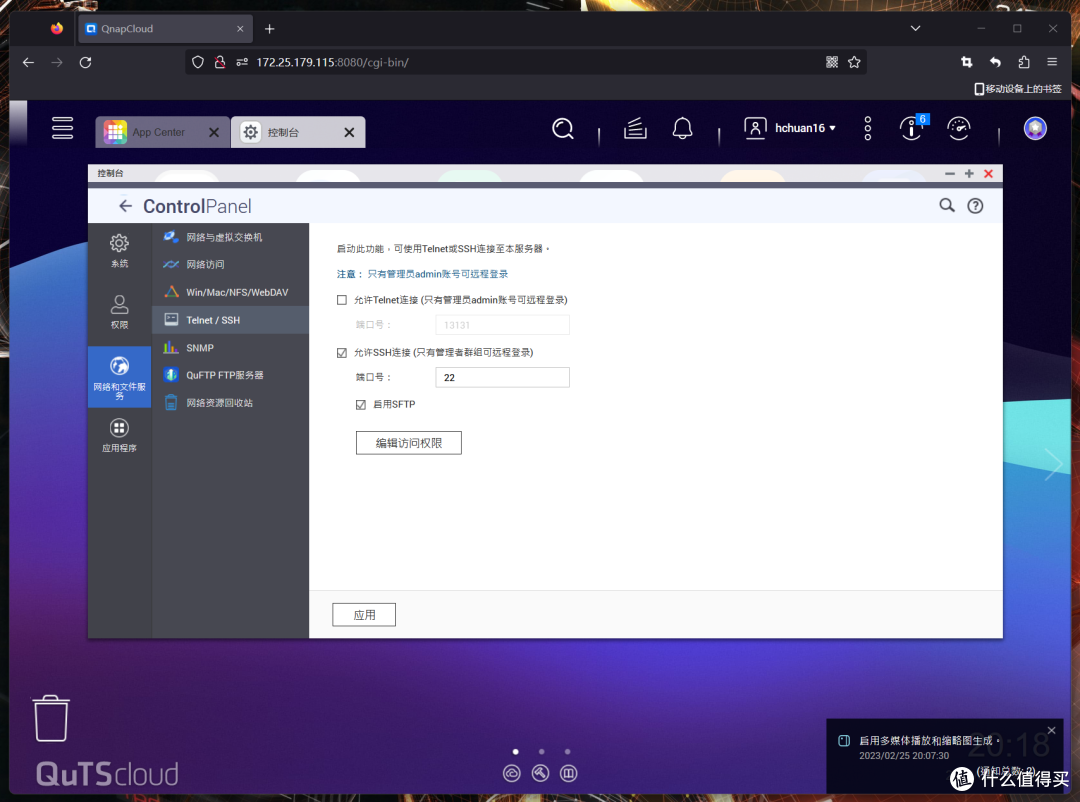Open the dashboard gauge icon
This screenshot has width=1080, height=802.
pos(958,128)
